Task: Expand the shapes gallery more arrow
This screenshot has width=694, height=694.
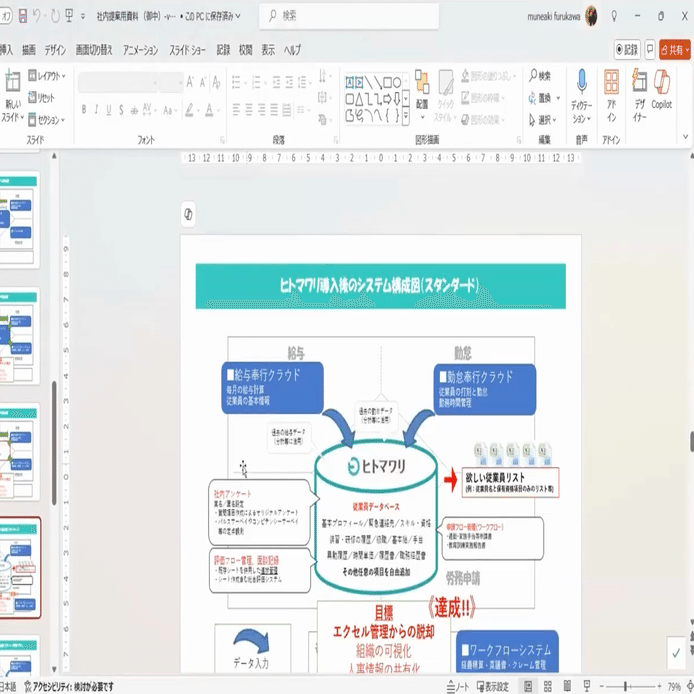Action: (x=406, y=116)
